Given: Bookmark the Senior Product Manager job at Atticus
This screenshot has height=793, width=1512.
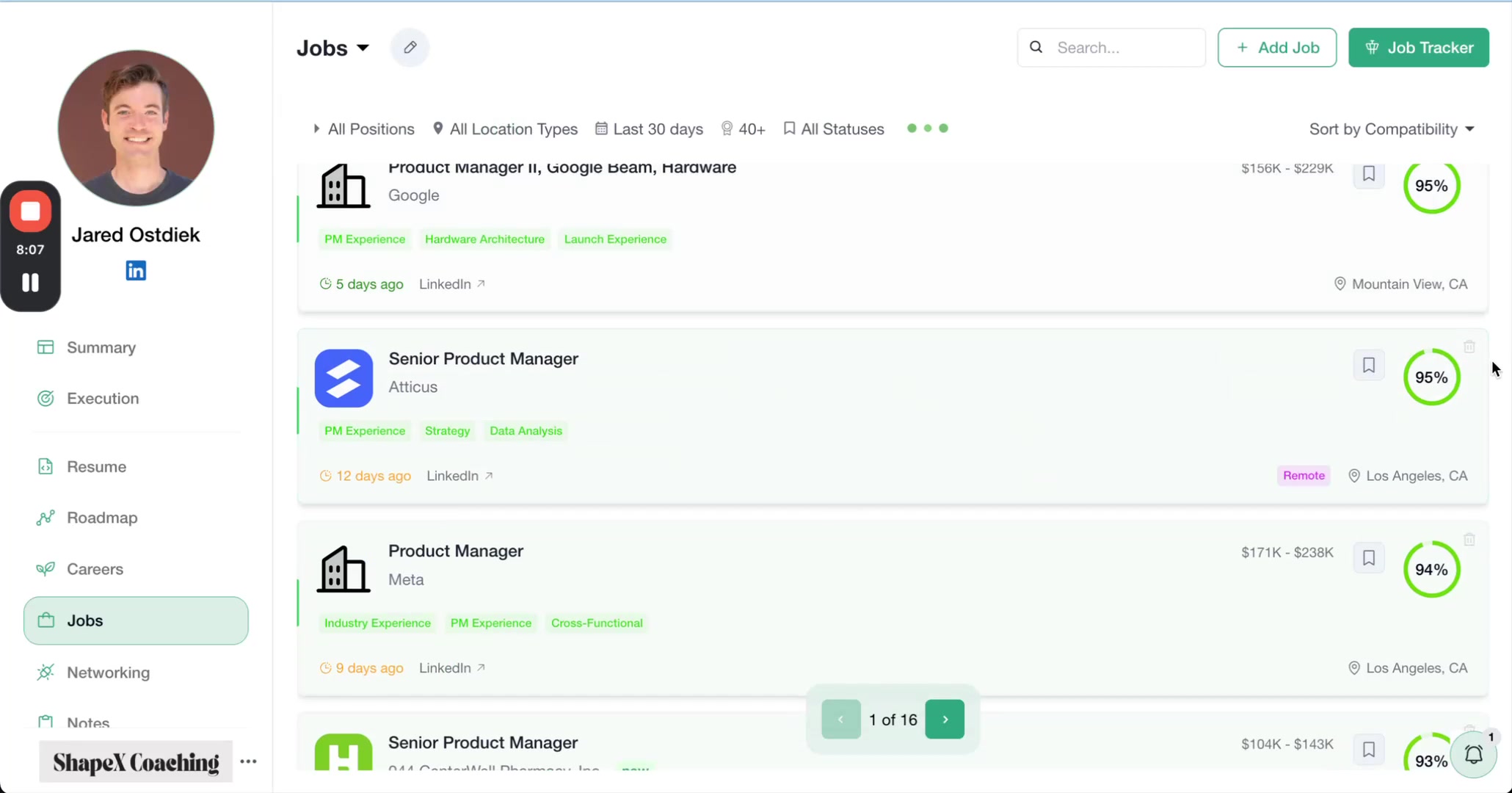Looking at the screenshot, I should click(x=1368, y=365).
